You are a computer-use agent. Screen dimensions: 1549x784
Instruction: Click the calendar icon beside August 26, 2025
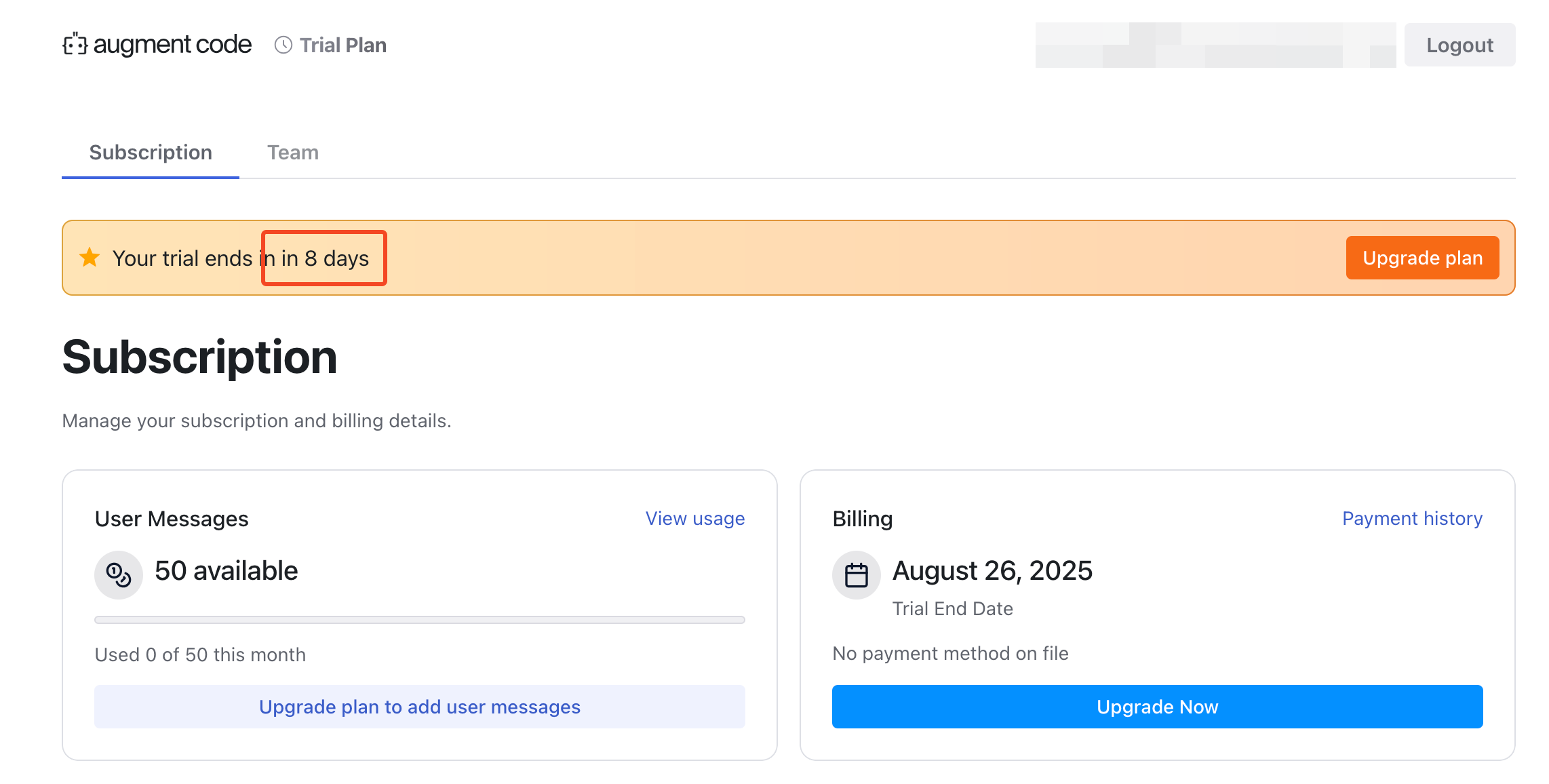857,574
